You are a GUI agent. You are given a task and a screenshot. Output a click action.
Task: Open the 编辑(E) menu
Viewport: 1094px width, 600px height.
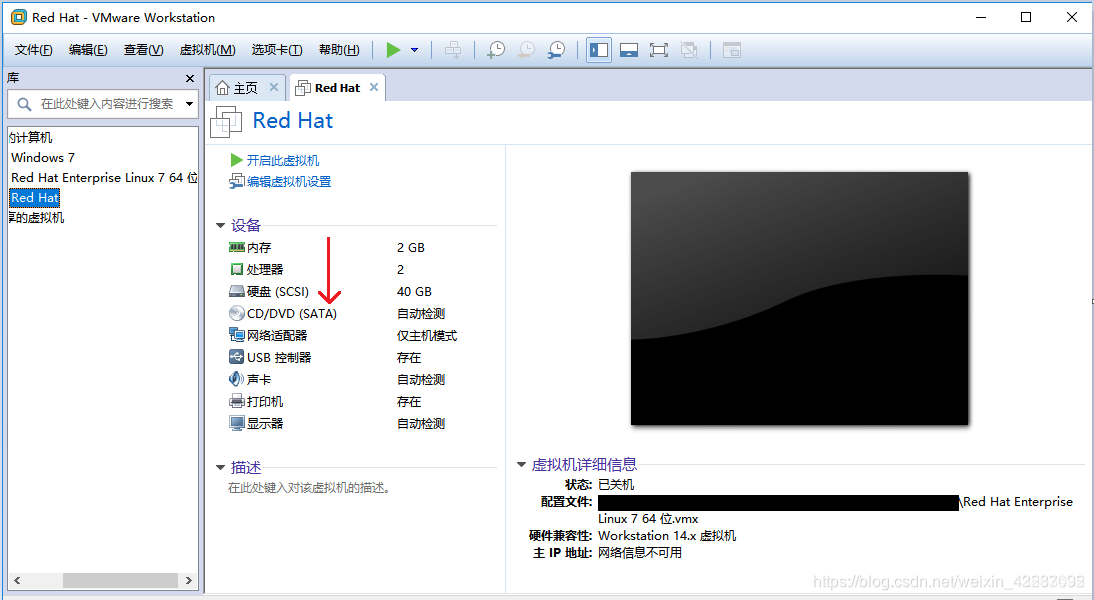[88, 50]
